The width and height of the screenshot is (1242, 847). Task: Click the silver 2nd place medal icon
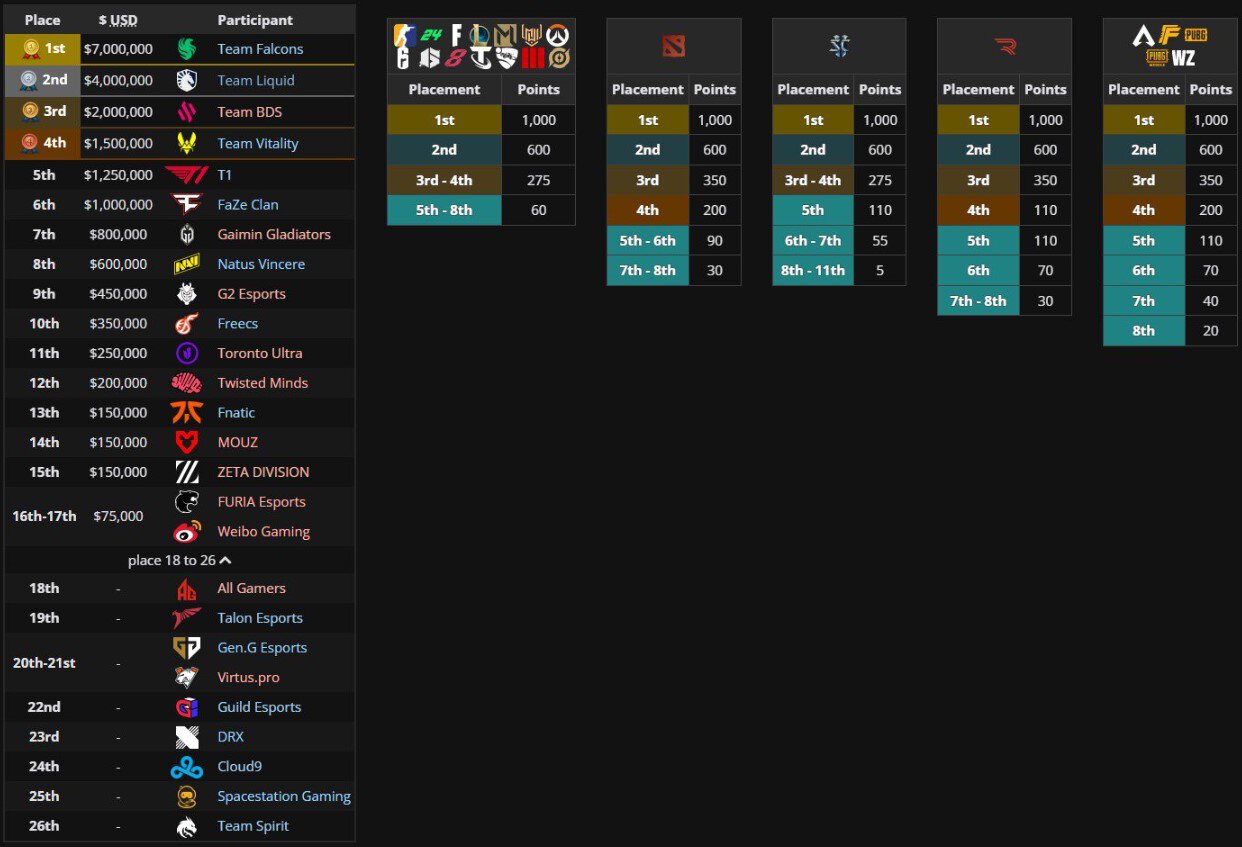pos(29,80)
